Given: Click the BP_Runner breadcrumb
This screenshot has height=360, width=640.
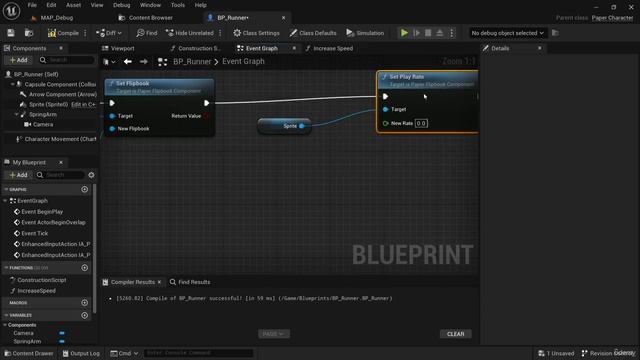Looking at the screenshot, I should point(192,62).
